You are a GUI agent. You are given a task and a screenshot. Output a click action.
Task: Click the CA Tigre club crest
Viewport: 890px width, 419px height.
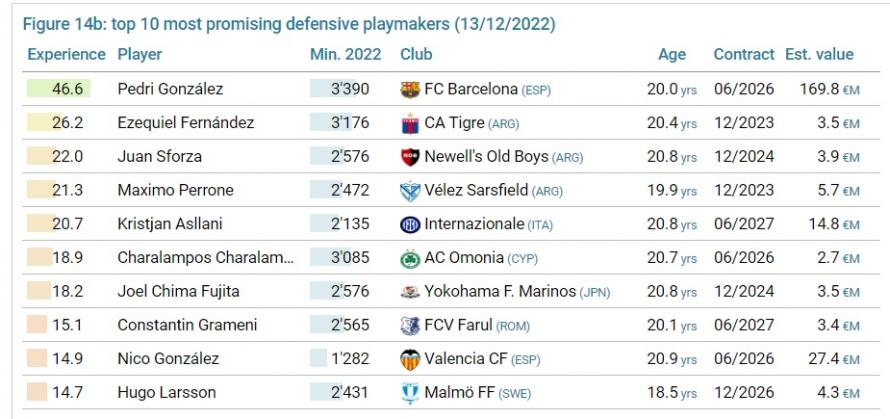(410, 124)
